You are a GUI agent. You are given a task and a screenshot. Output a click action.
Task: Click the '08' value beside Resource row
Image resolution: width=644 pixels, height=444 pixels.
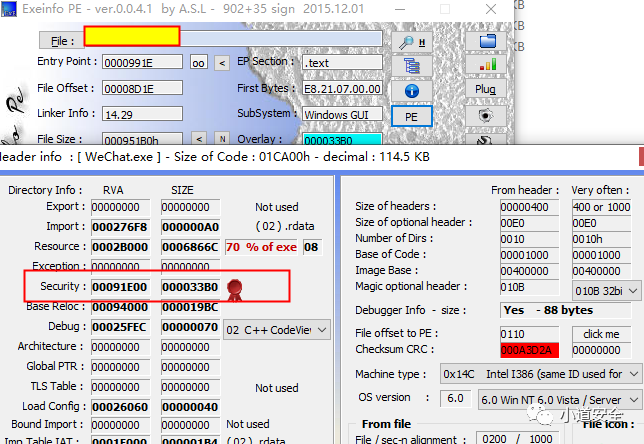click(311, 247)
